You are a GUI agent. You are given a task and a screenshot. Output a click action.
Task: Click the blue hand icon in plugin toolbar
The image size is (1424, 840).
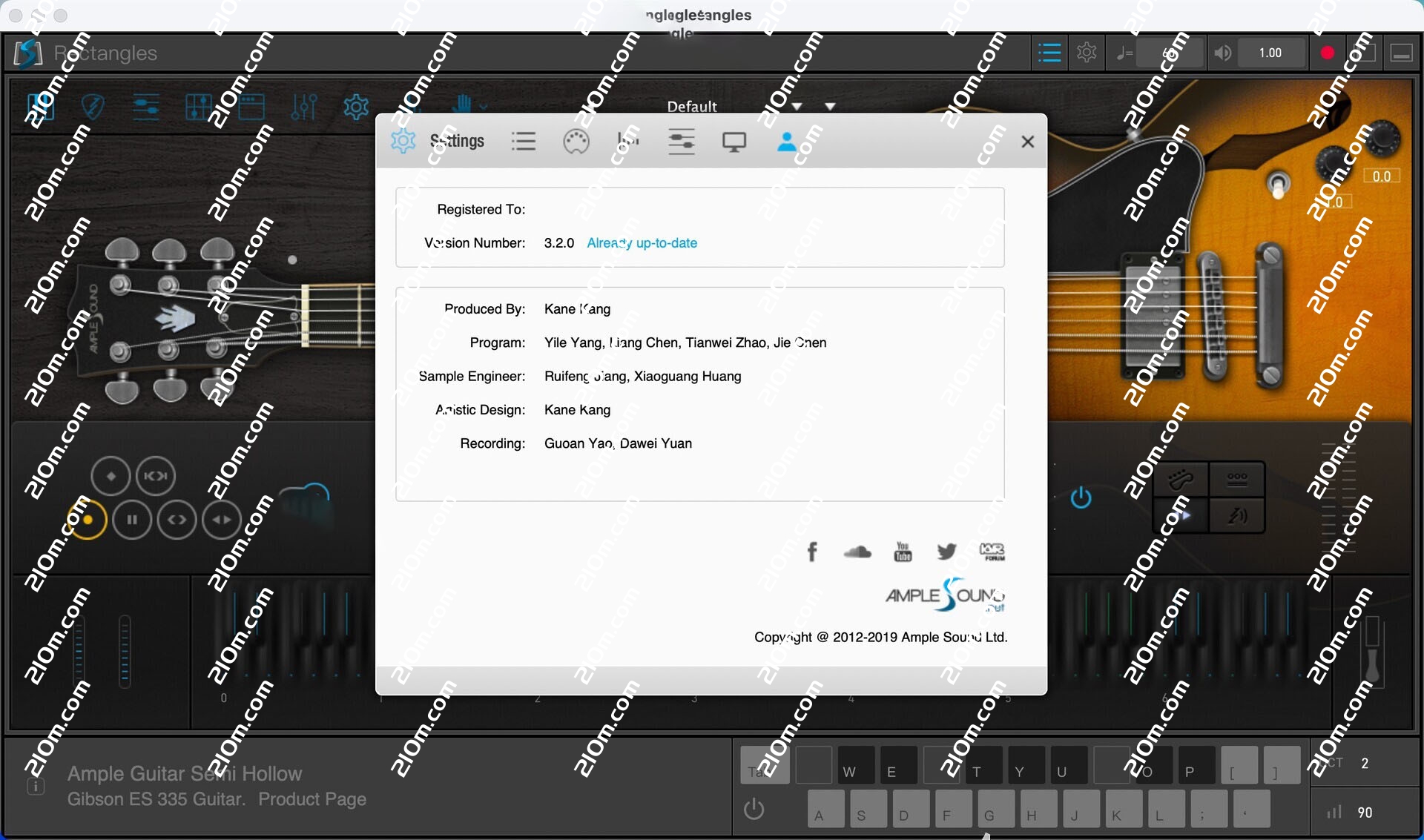tap(463, 105)
